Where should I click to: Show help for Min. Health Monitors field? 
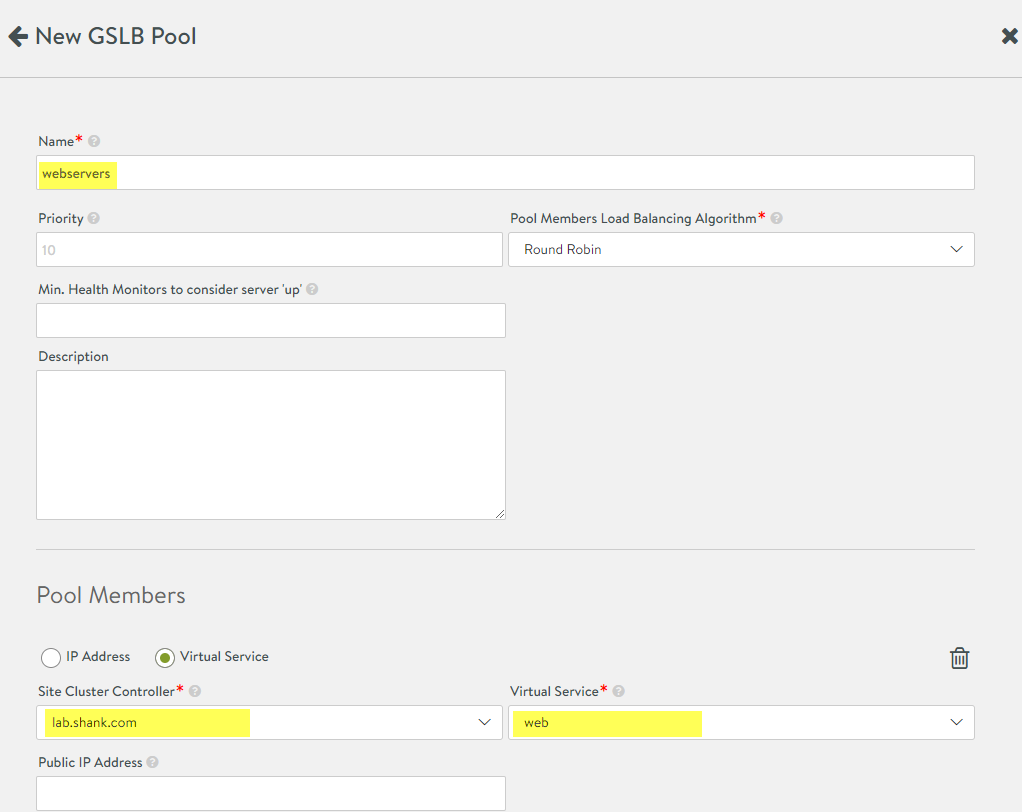[312, 289]
